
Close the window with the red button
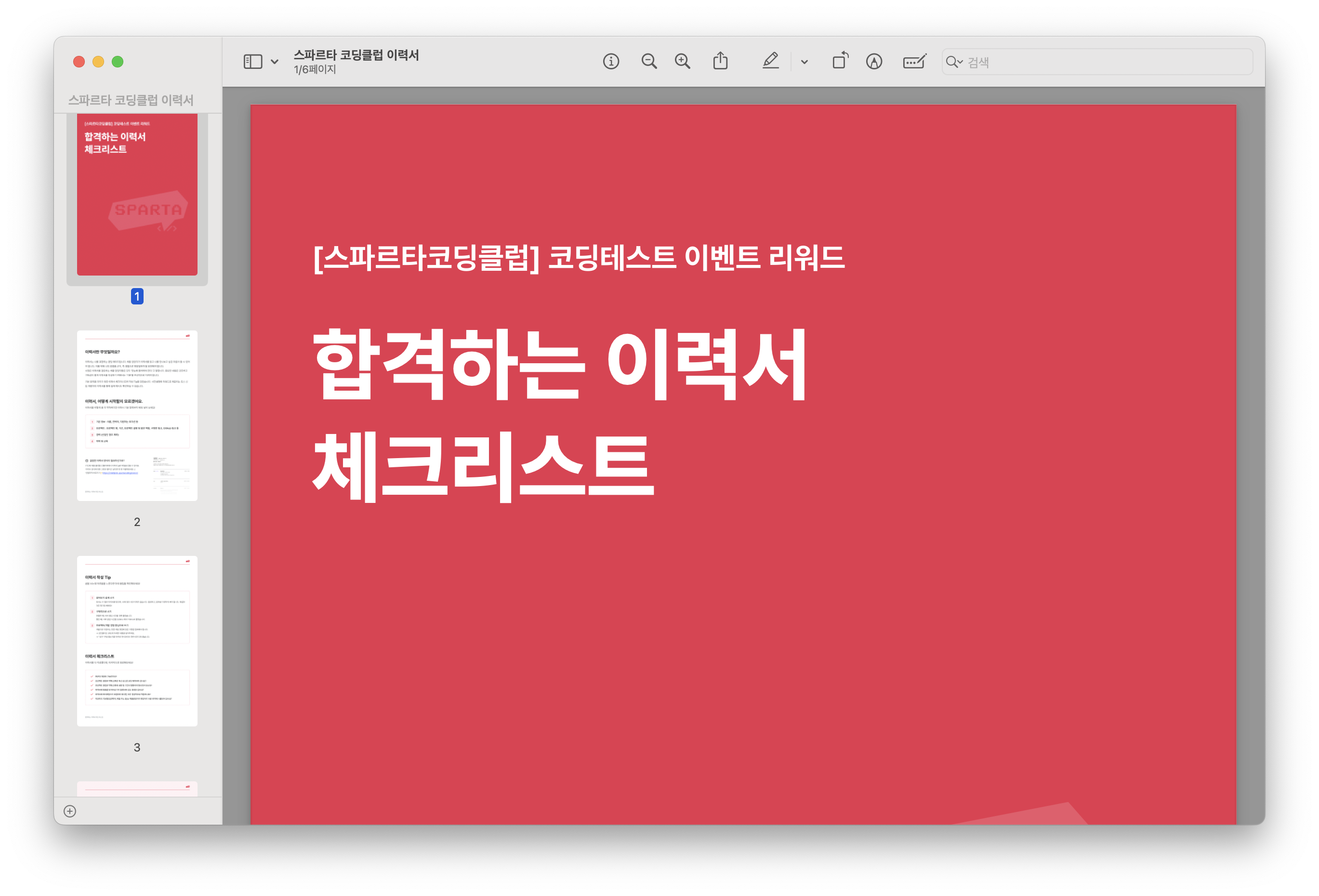79,61
